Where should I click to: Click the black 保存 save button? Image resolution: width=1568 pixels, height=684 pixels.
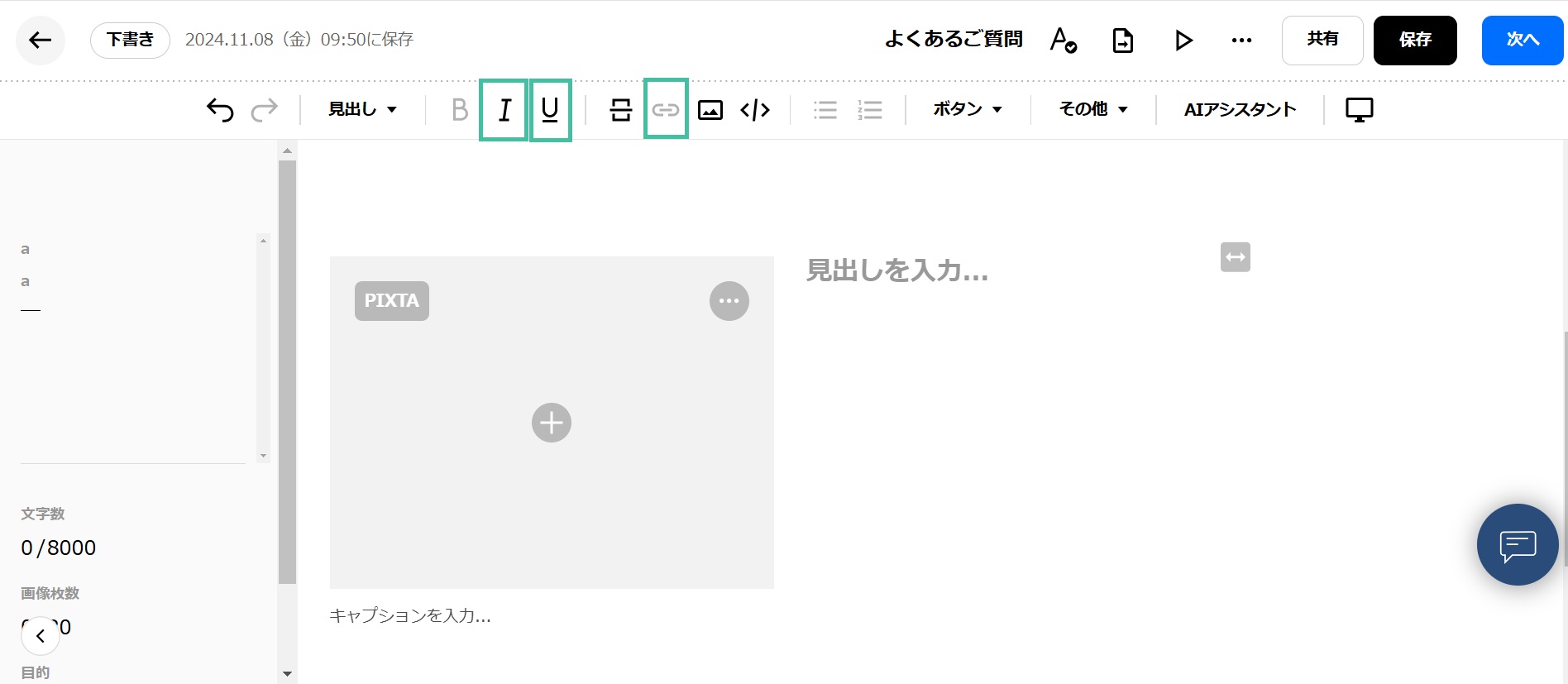(x=1414, y=40)
